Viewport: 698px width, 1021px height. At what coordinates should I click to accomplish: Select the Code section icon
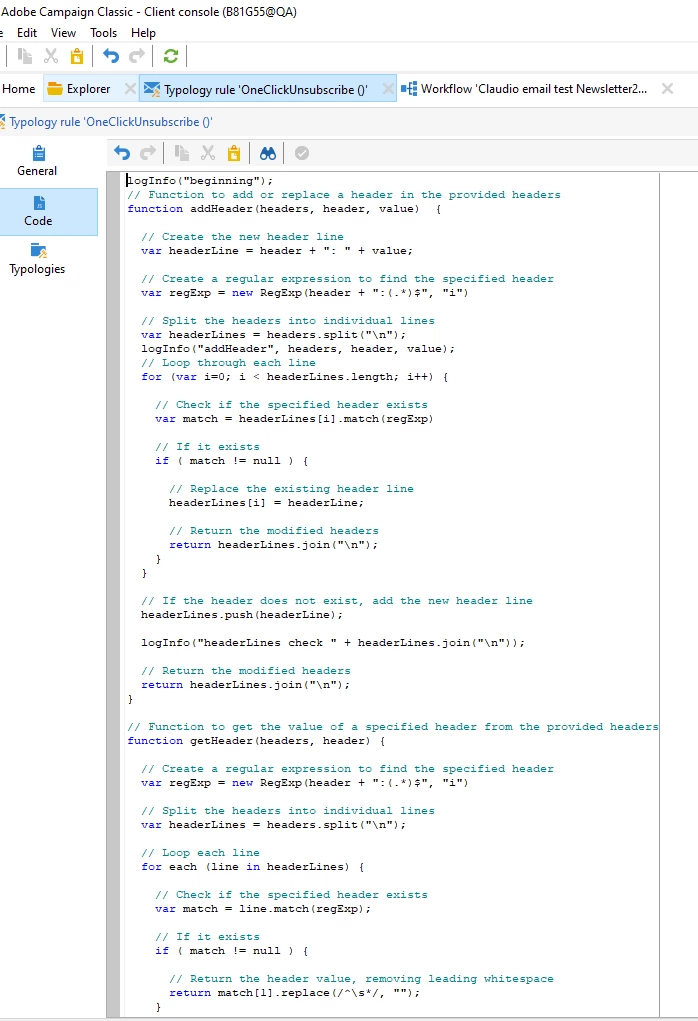[38, 203]
